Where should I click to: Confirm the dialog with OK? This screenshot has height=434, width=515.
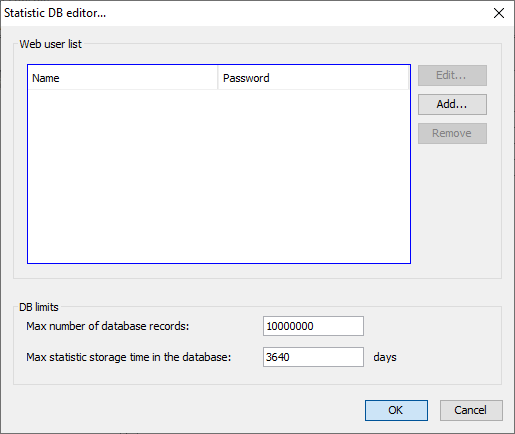coord(396,410)
